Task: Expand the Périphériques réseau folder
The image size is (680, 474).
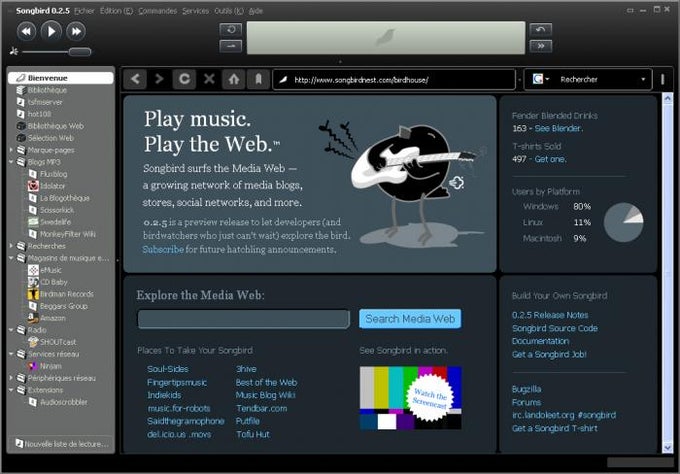Action: (11, 378)
